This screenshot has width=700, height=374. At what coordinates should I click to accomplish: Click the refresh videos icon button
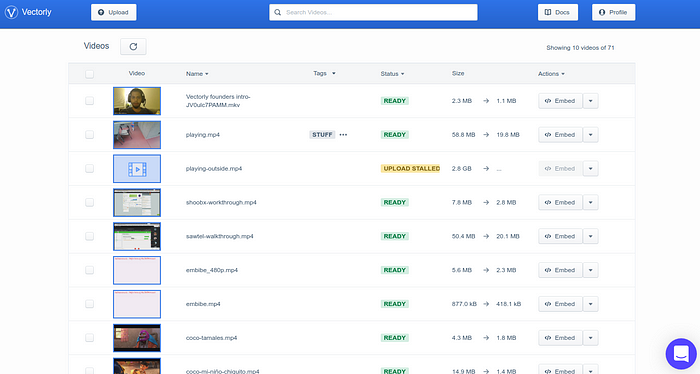click(x=133, y=46)
